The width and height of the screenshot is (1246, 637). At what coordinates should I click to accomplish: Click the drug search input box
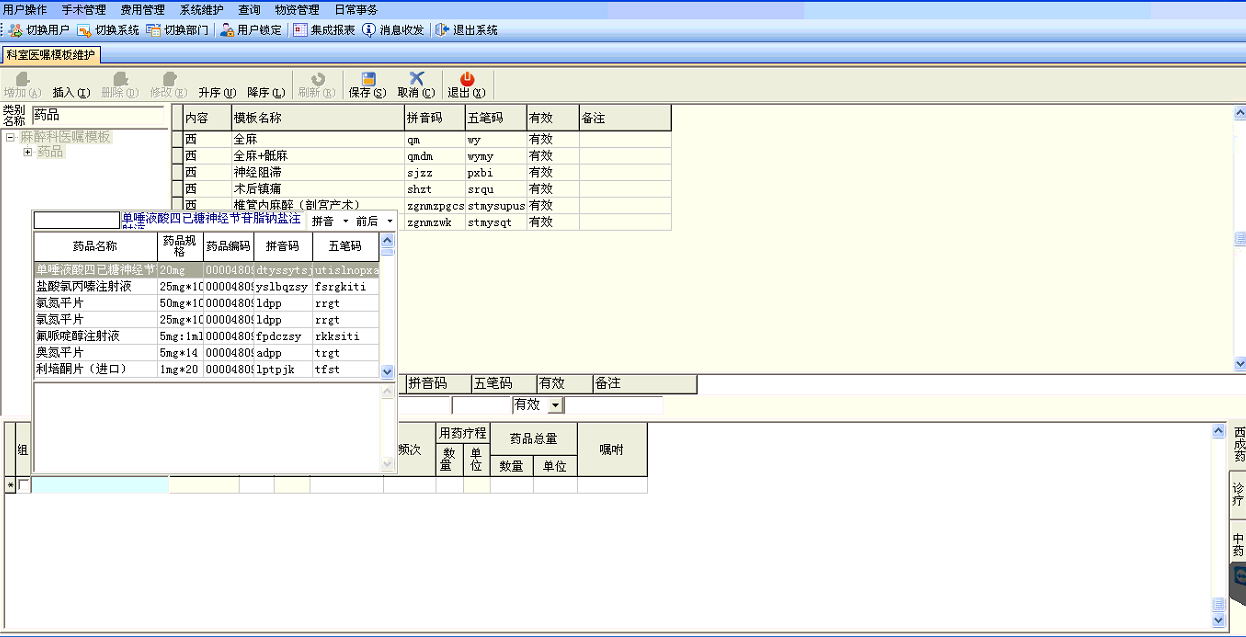pos(77,220)
